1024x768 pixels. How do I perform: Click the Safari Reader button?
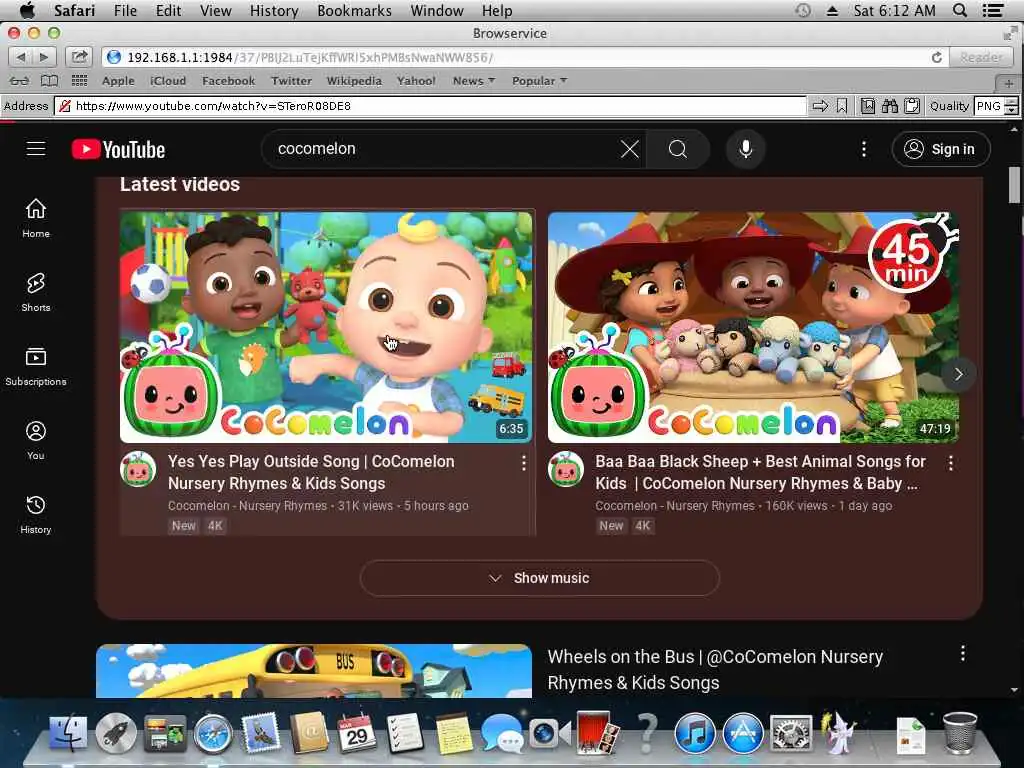(981, 57)
